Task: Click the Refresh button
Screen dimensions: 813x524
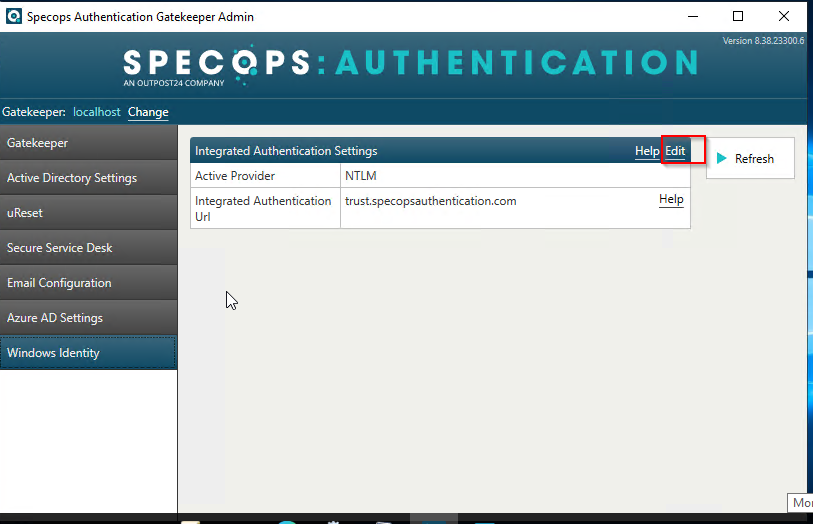Action: click(x=750, y=158)
